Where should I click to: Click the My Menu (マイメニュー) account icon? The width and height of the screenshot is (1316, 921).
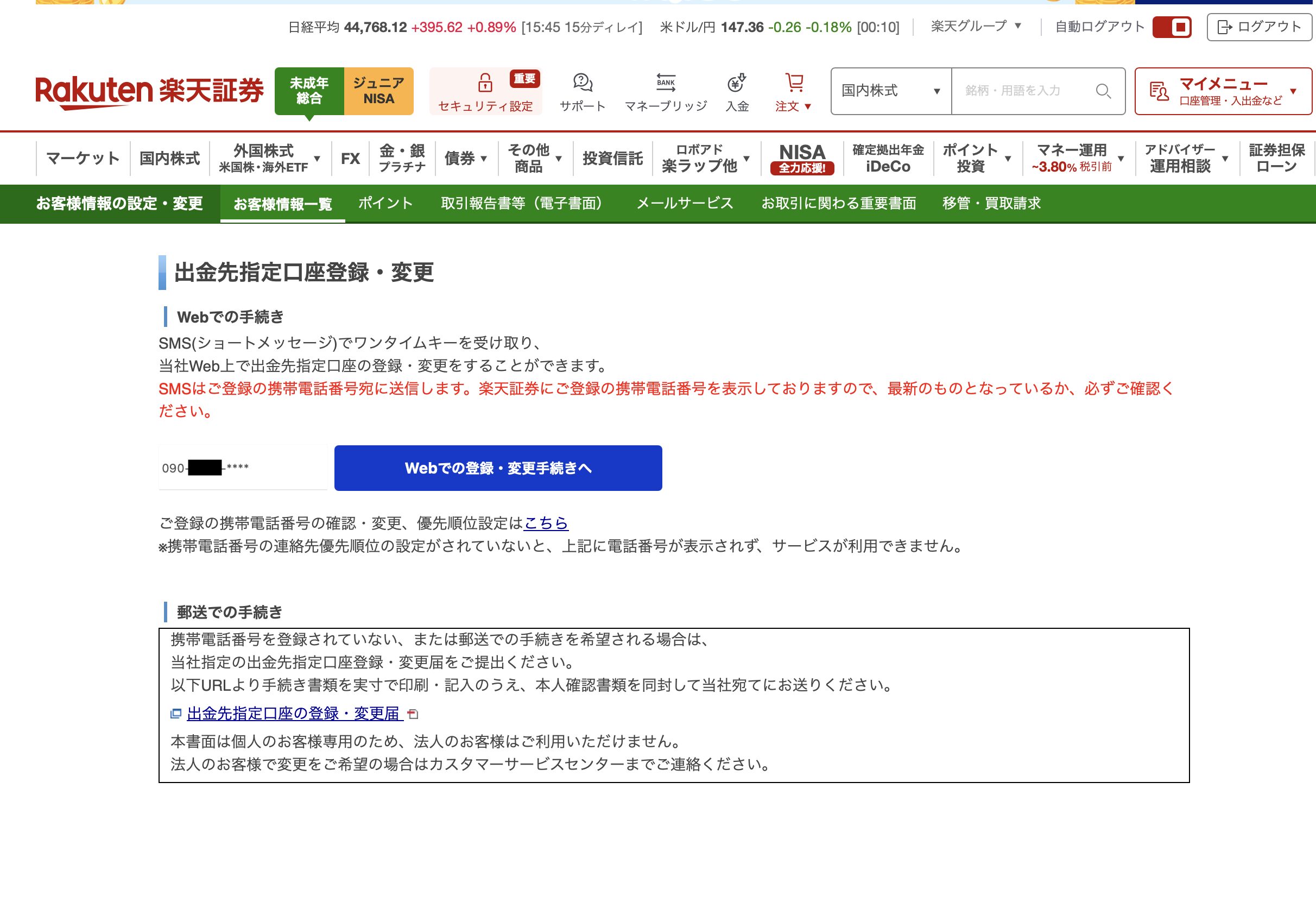pos(1159,91)
